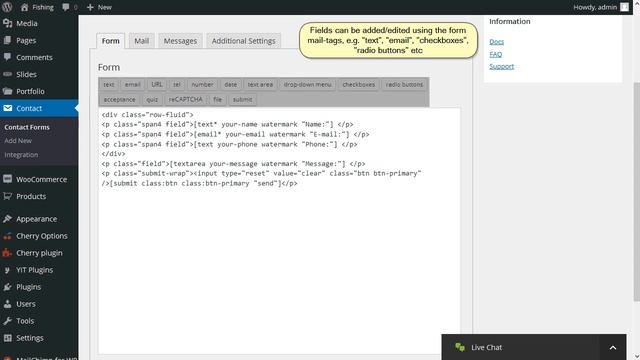The width and height of the screenshot is (640, 360).
Task: Click the Settings sidebar icon
Action: coord(7,338)
